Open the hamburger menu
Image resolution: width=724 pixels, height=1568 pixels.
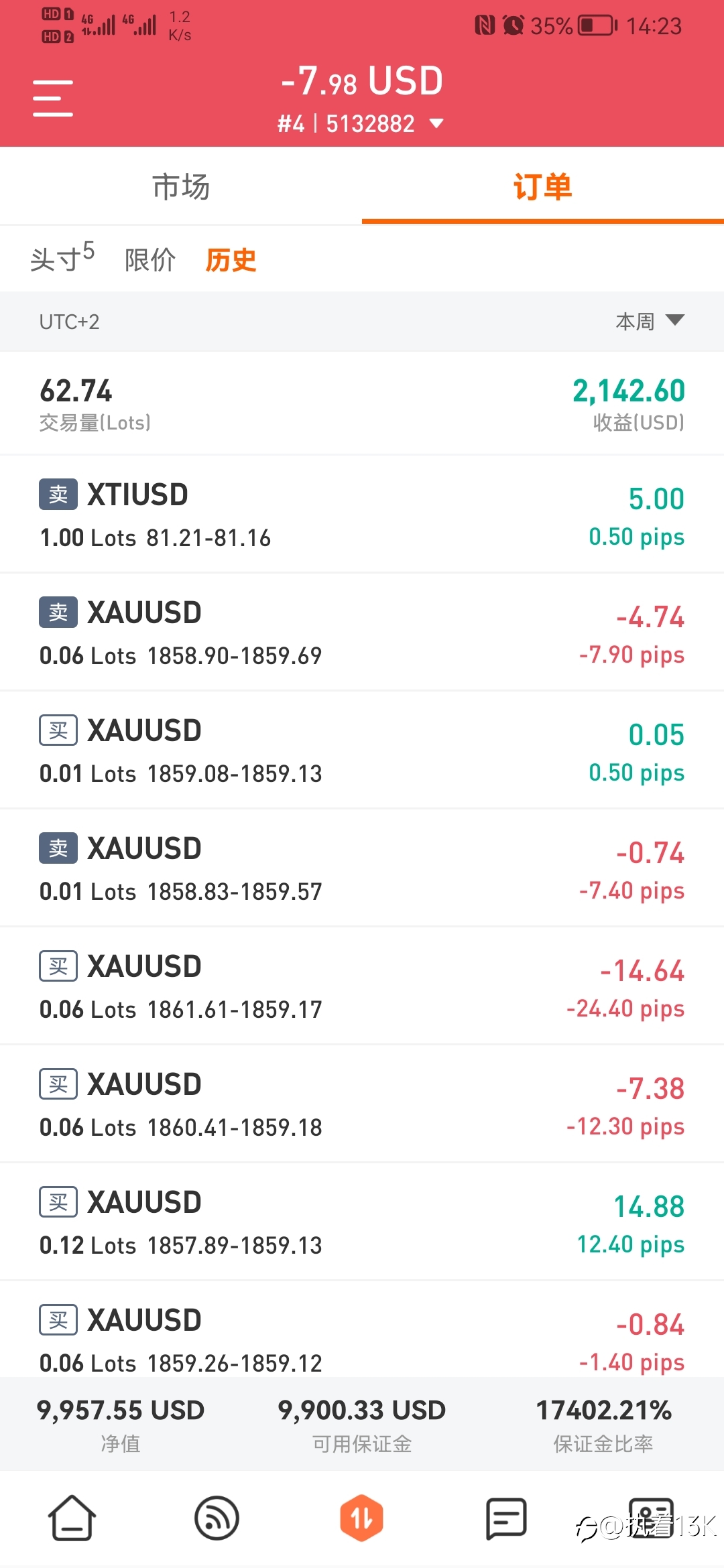point(53,99)
